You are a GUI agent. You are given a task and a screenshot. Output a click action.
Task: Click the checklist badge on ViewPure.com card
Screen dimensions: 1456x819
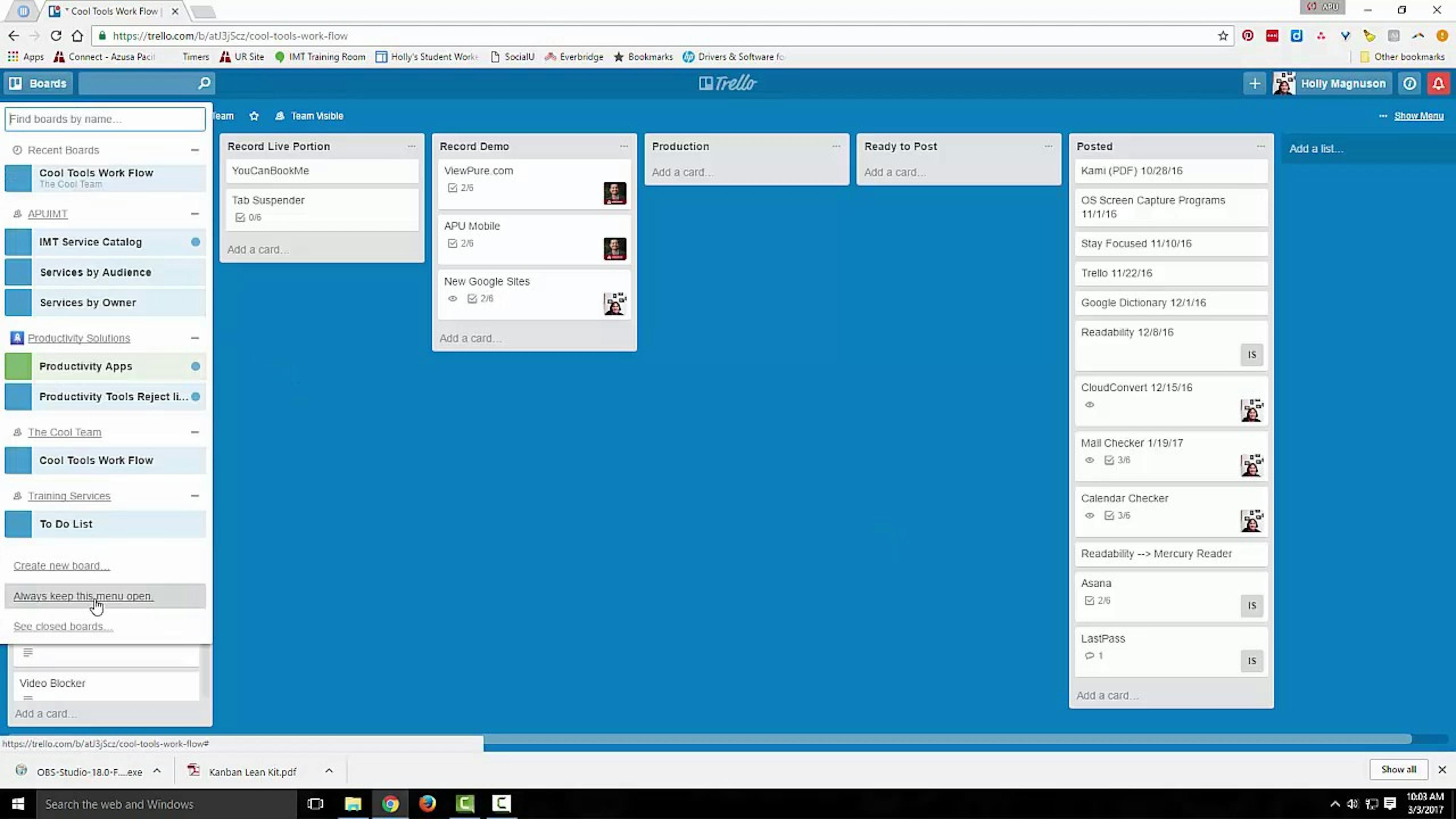[460, 188]
